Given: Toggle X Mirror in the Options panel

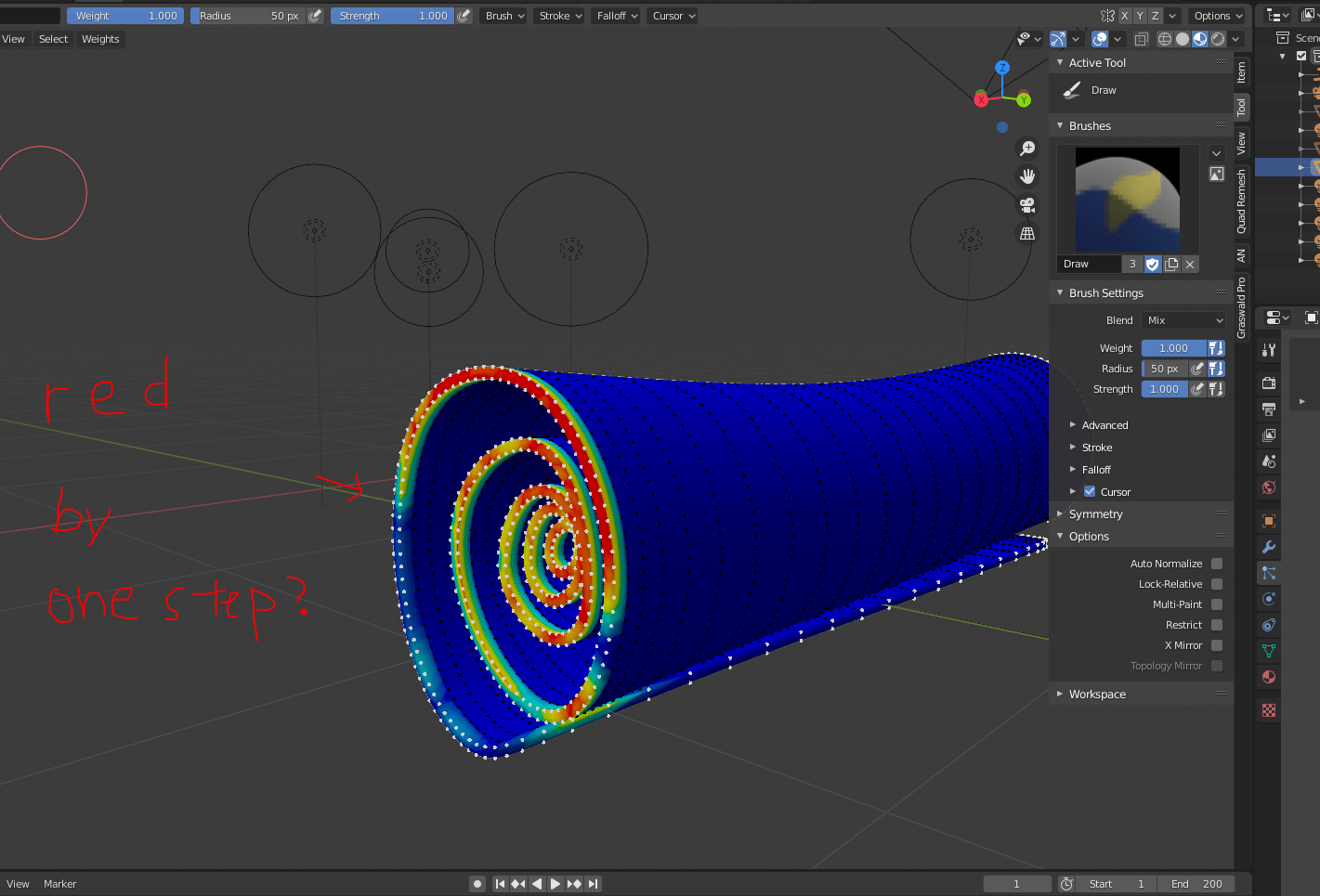Looking at the screenshot, I should [x=1218, y=645].
